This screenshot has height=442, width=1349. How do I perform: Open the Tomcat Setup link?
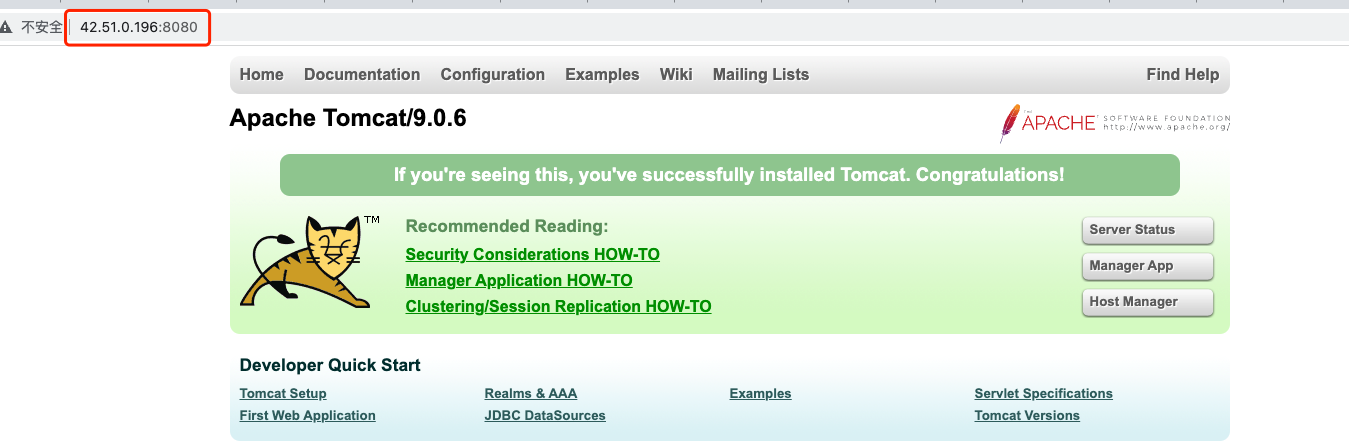point(283,393)
